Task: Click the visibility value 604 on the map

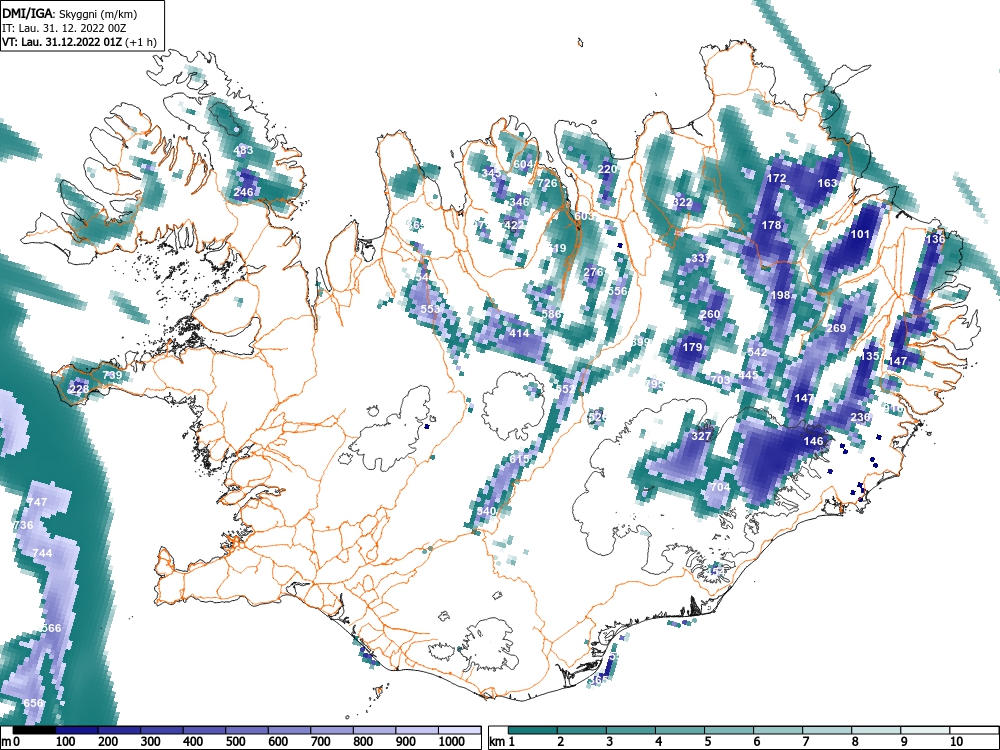Action: [523, 164]
